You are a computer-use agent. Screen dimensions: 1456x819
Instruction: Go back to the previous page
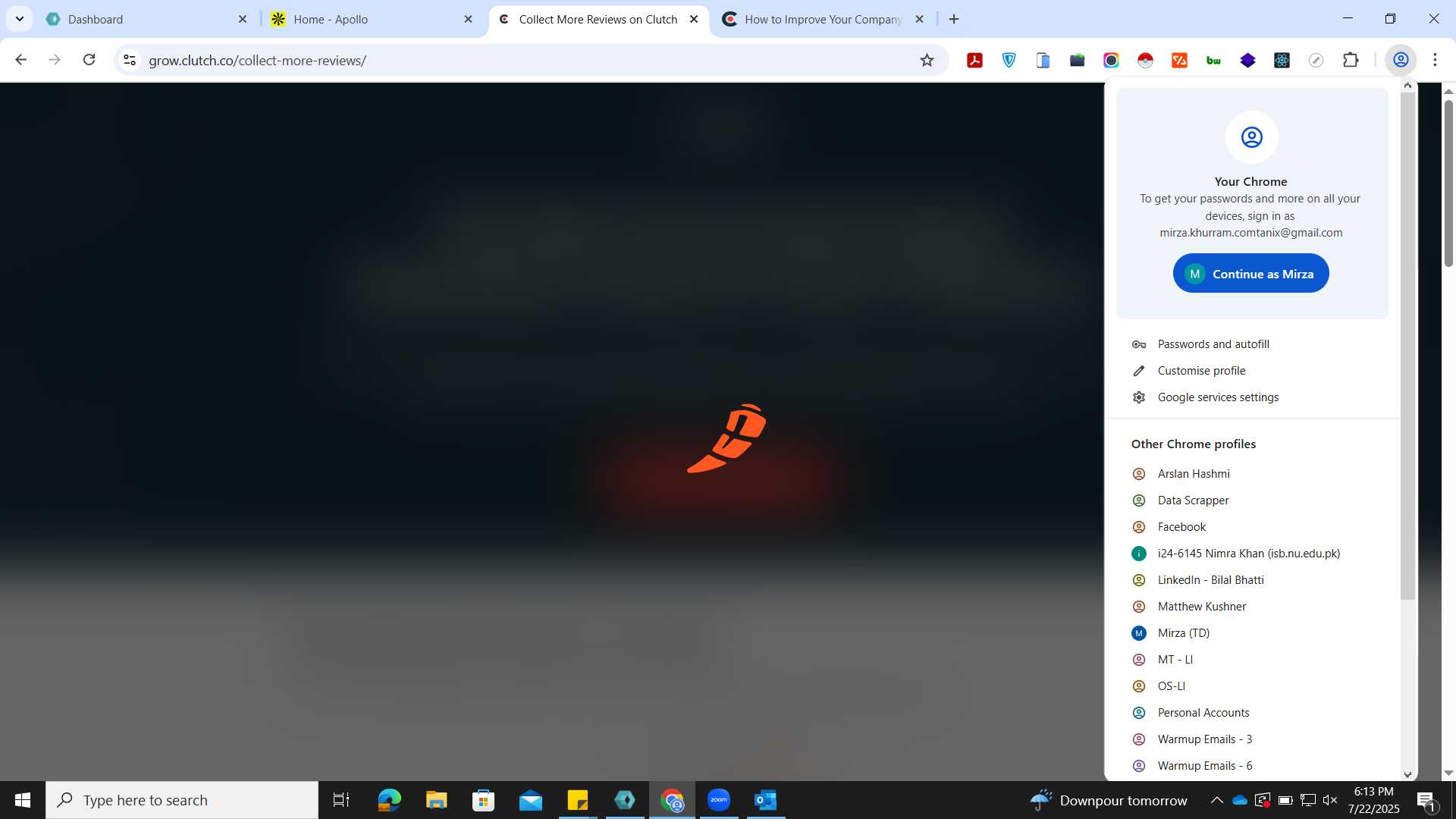[x=20, y=60]
